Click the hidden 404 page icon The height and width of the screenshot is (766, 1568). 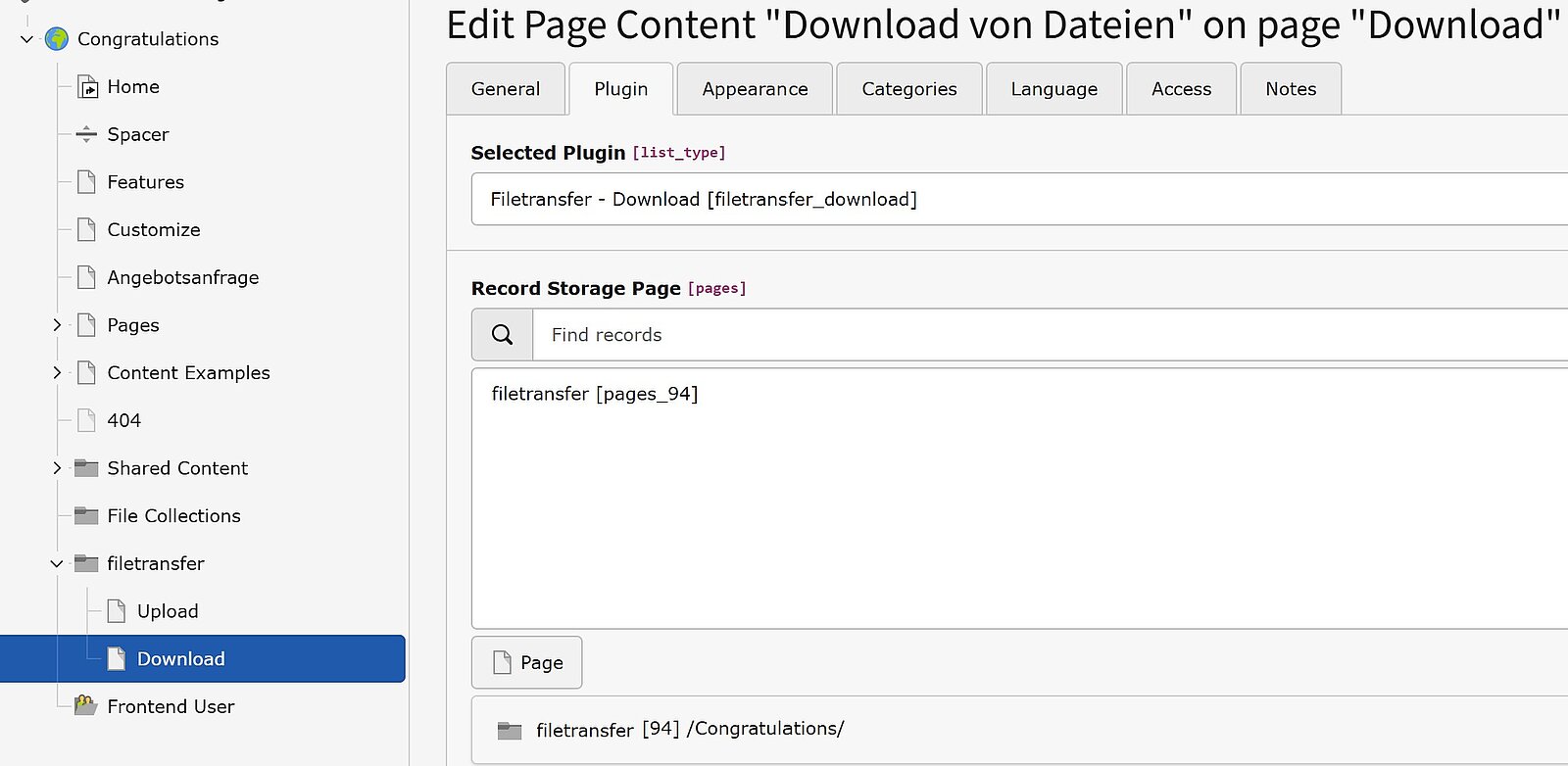pyautogui.click(x=86, y=420)
